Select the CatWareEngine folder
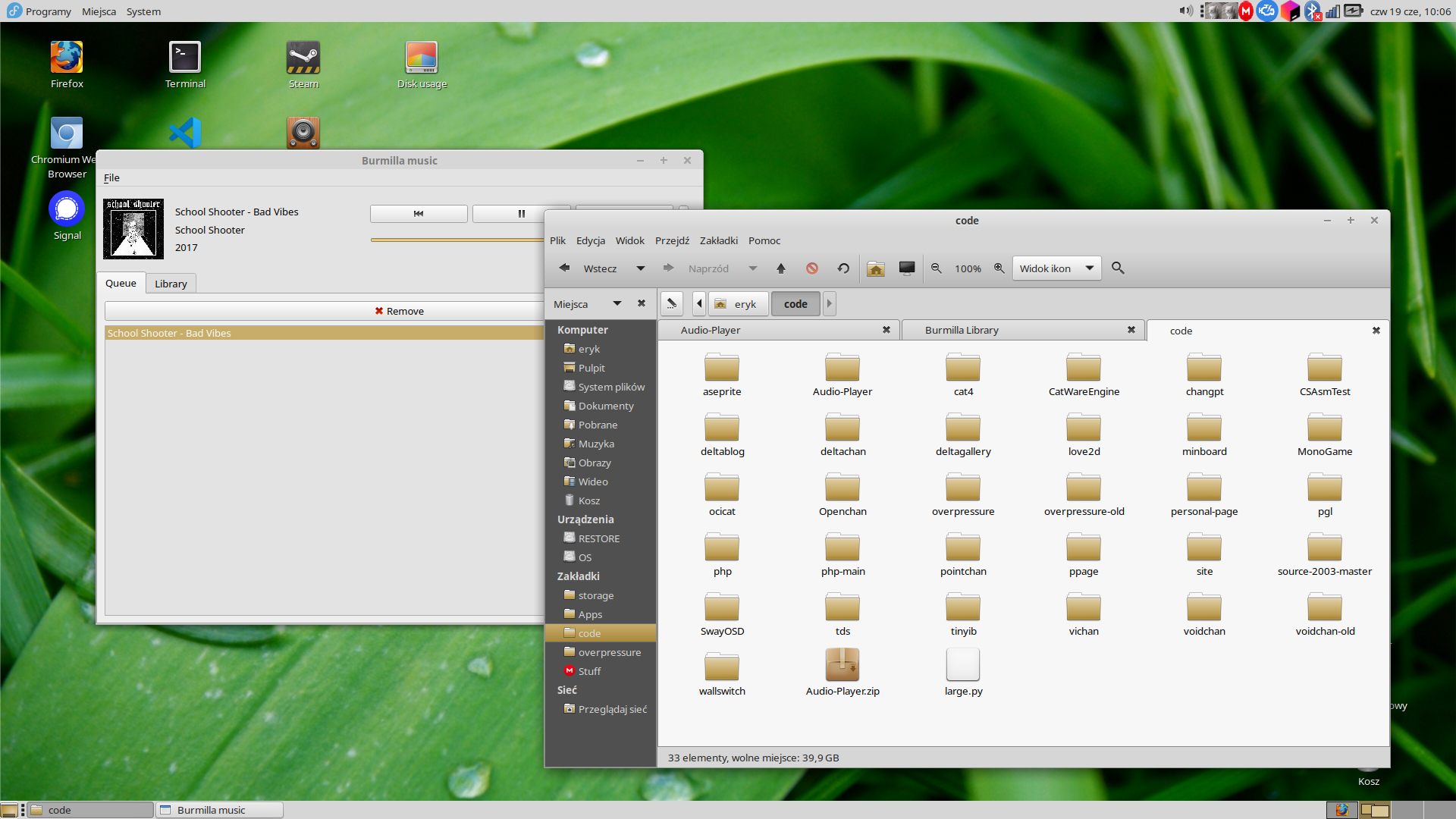This screenshot has width=1456, height=819. pos(1084,375)
